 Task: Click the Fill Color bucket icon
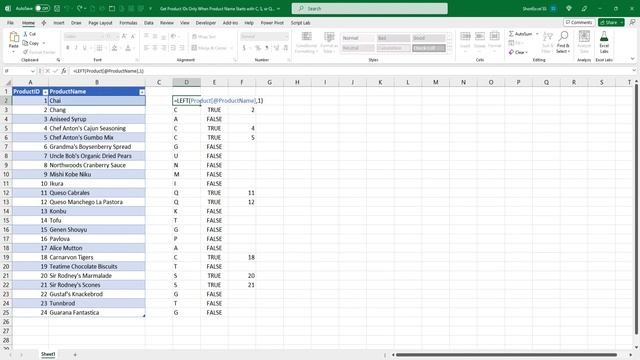click(115, 48)
